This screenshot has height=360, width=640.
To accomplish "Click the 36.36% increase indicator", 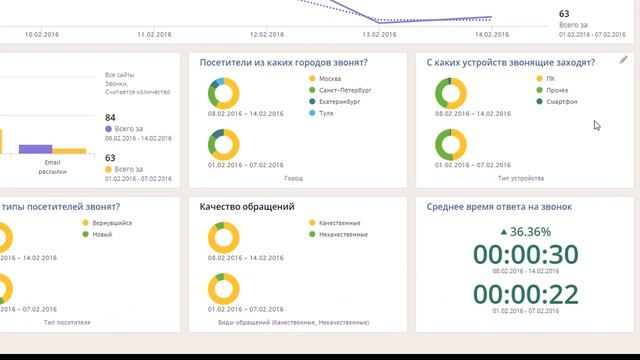I will (x=526, y=232).
